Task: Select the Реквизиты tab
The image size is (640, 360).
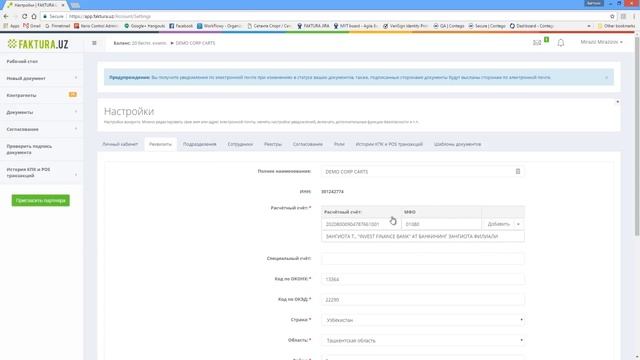Action: [160, 144]
